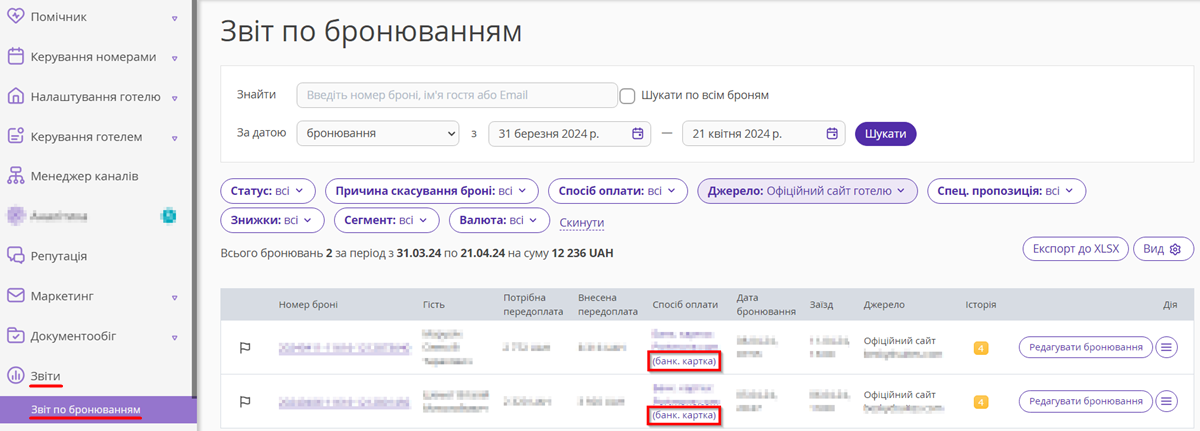The image size is (1200, 431).
Task: Open the Спосіб оплати: всі filter
Action: pyautogui.click(x=617, y=191)
